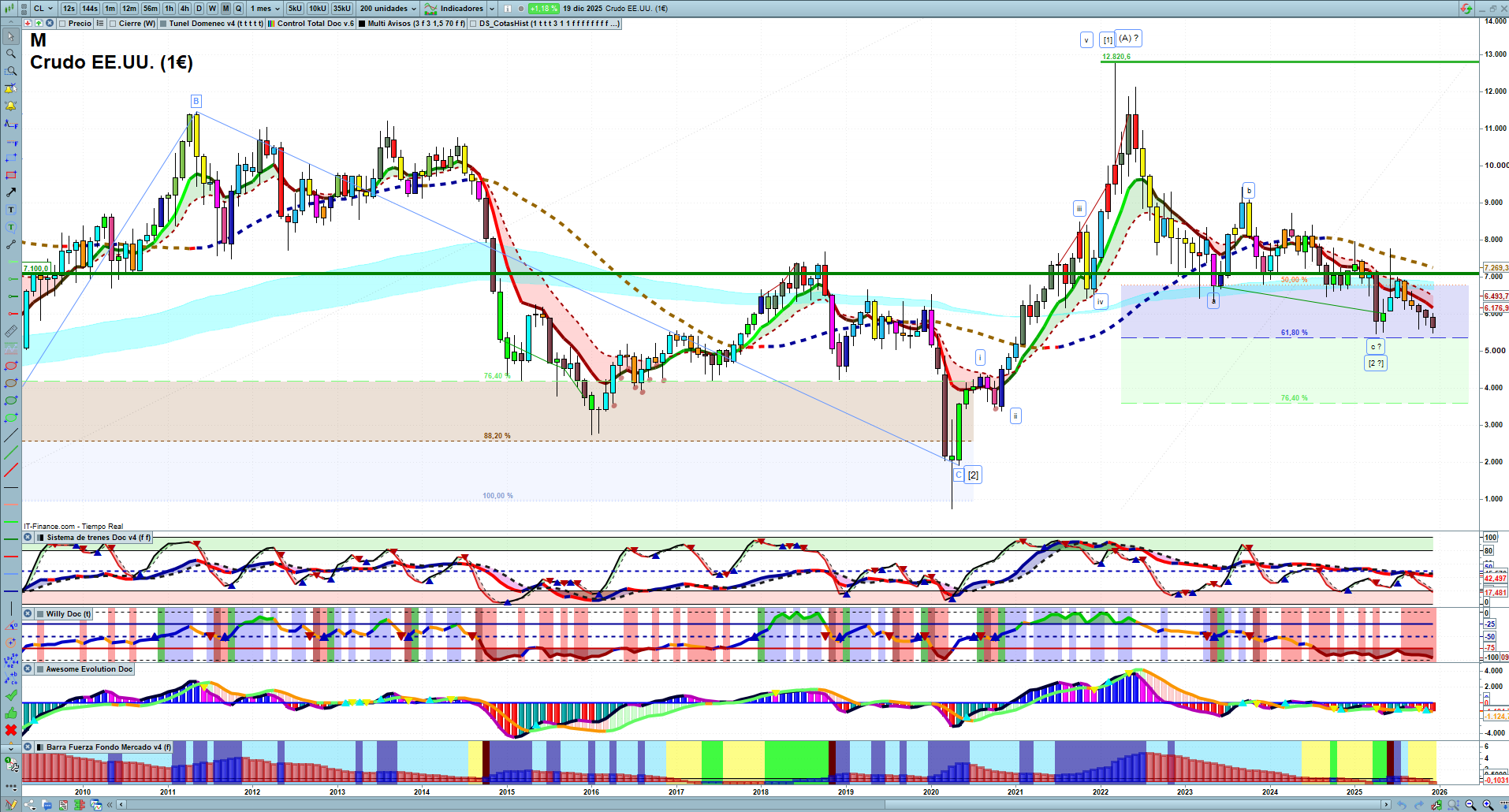Click the 5kU units button

point(295,9)
